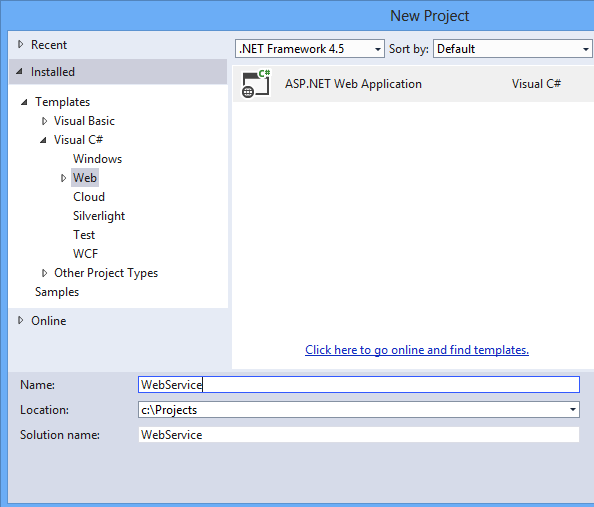Click into the Solution name field
This screenshot has width=594, height=507.
pyautogui.click(x=359, y=435)
